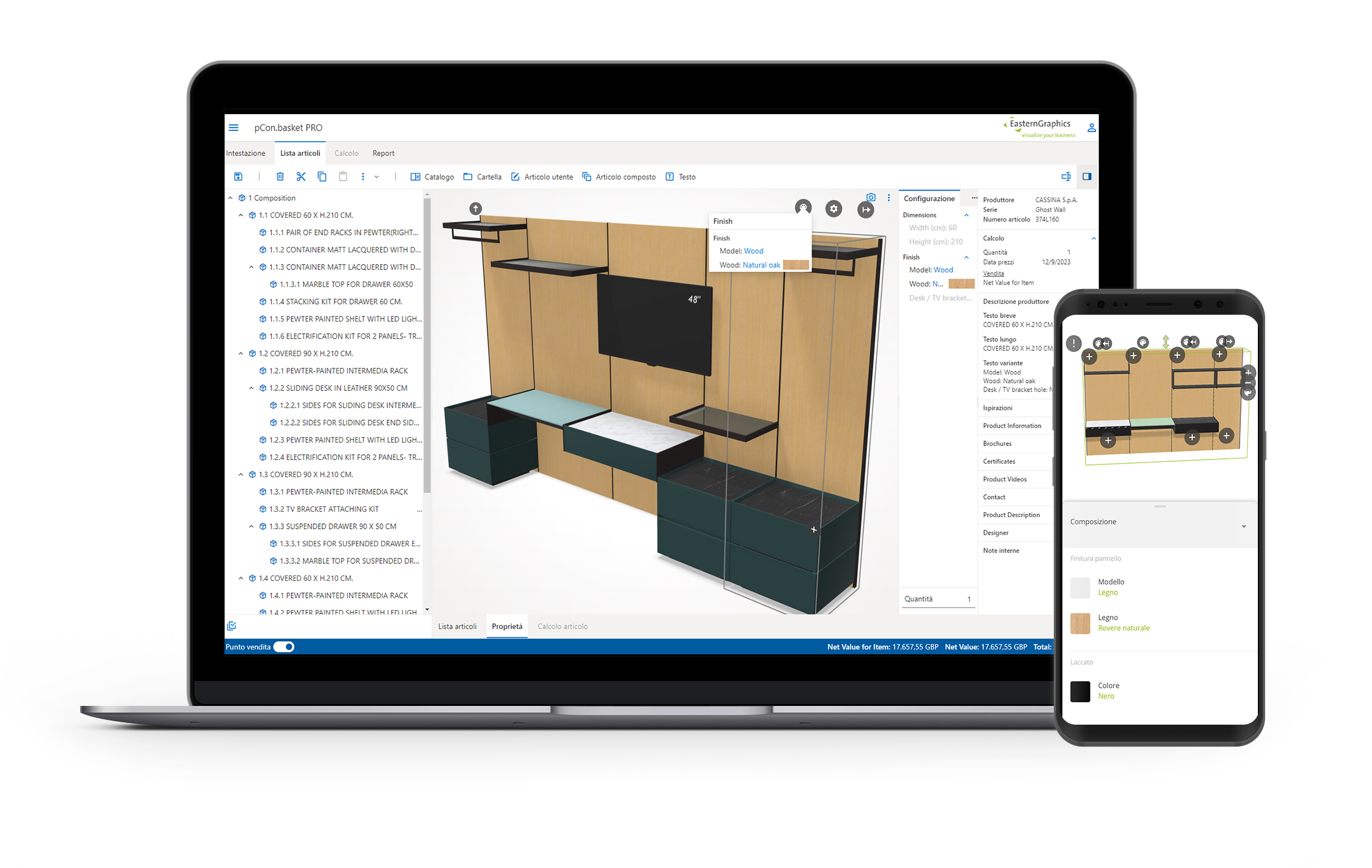The width and height of the screenshot is (1372, 868).
Task: Open the Calcolo top tab
Action: coord(346,153)
